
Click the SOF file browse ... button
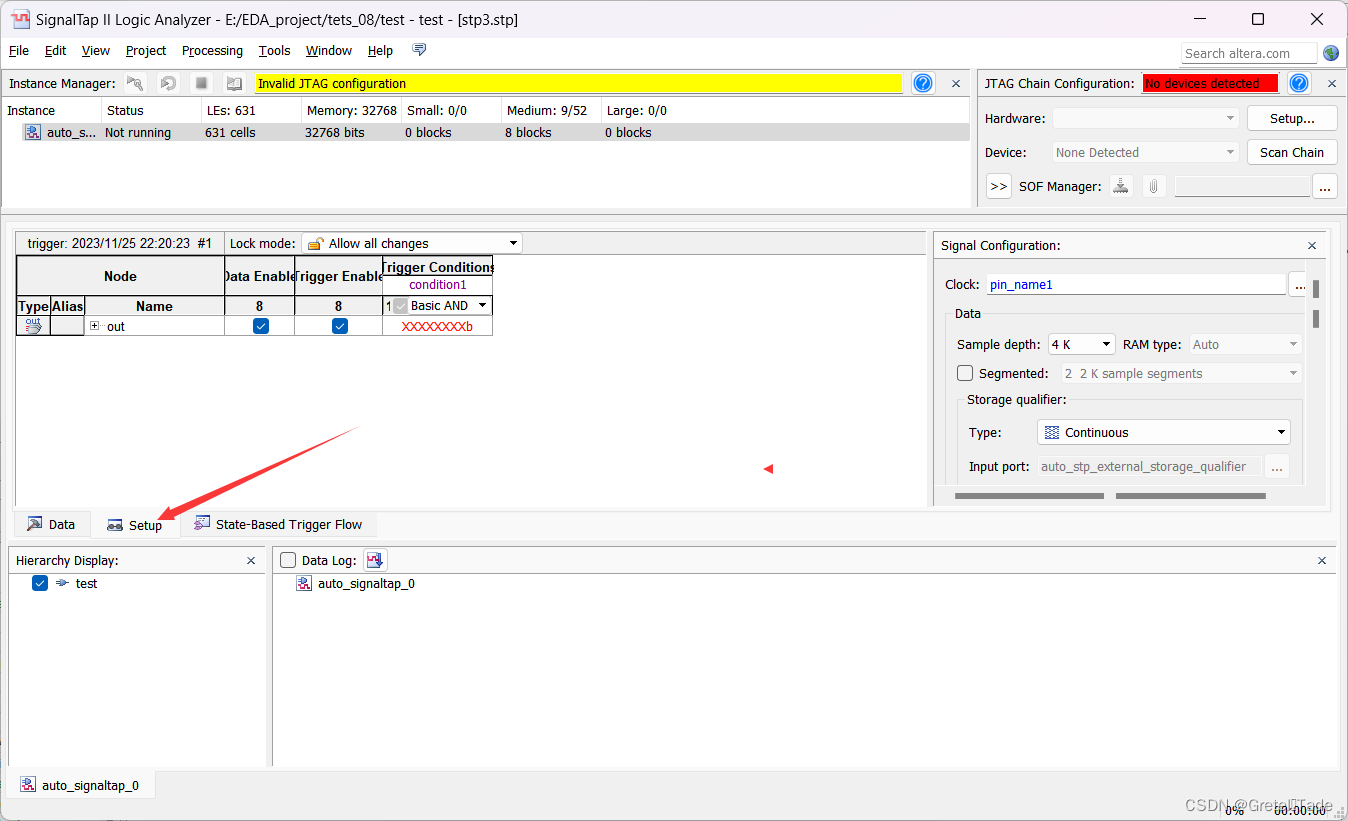coord(1325,186)
